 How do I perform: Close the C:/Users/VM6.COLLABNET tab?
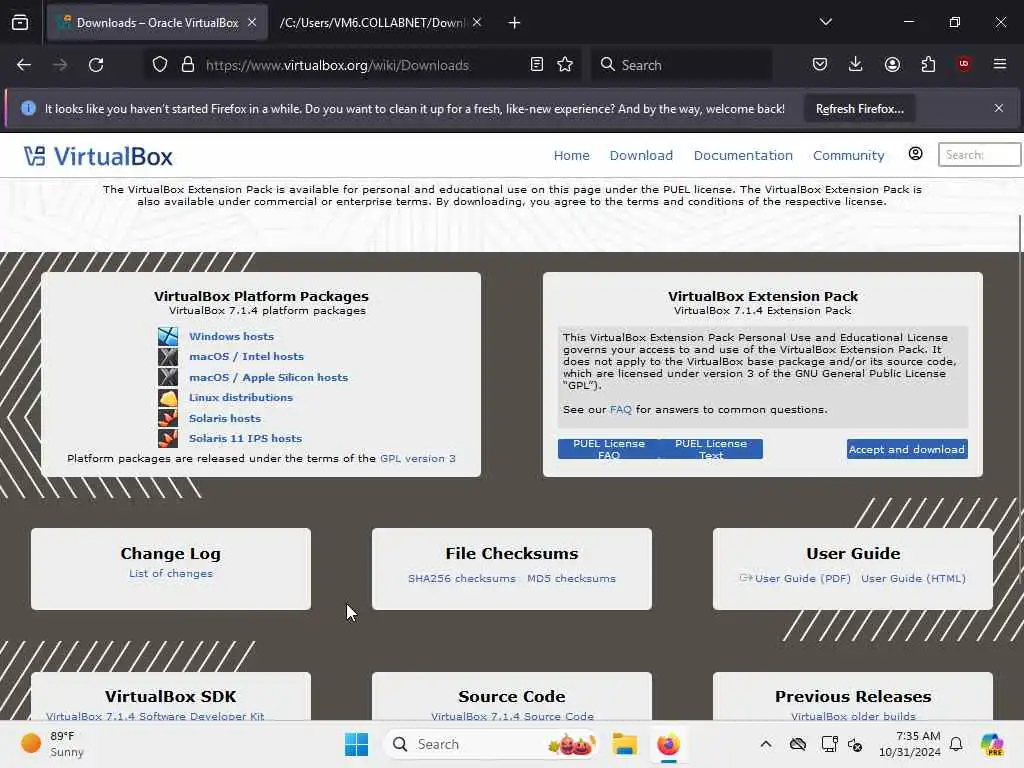pos(477,23)
